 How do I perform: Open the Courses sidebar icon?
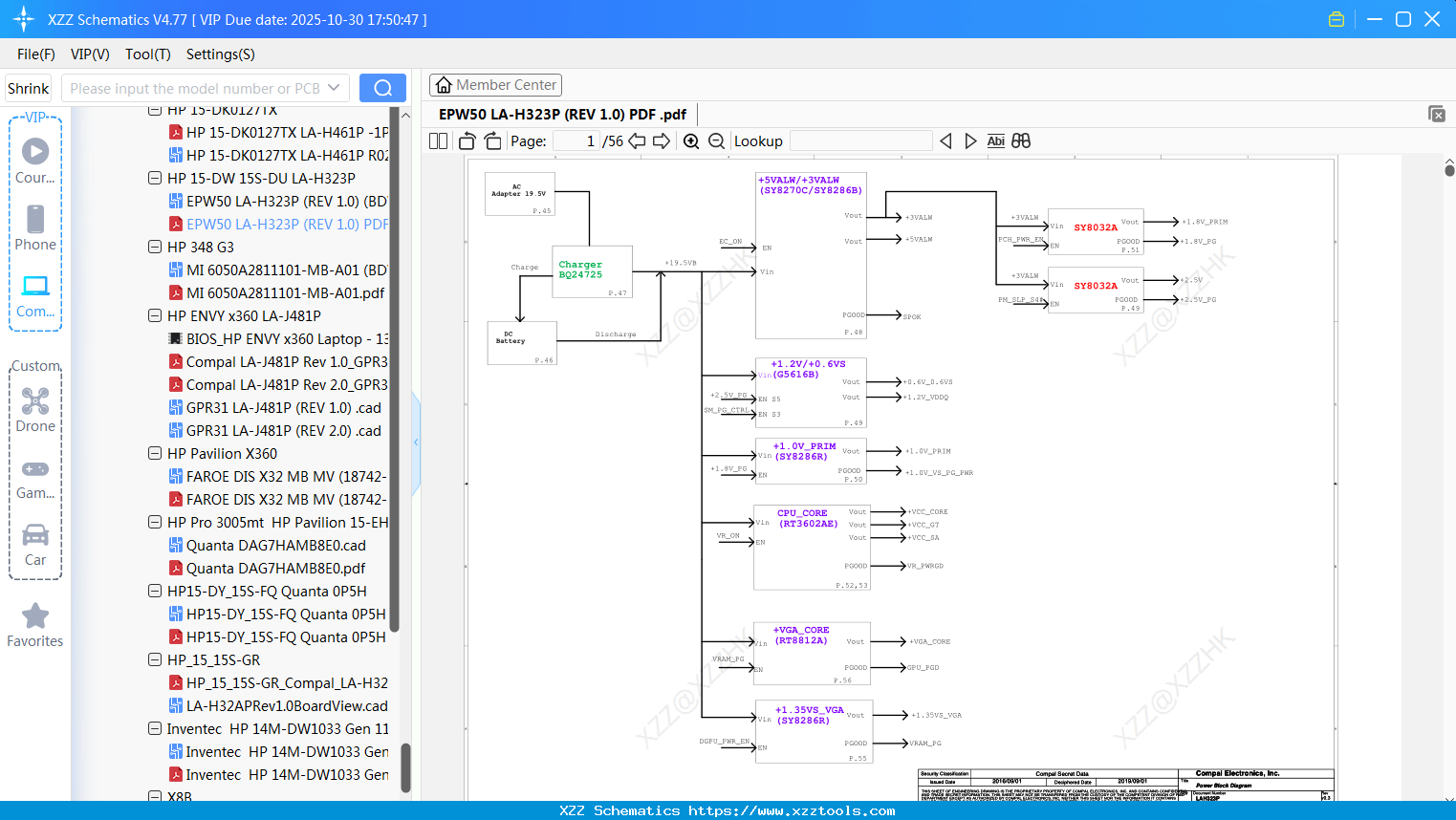[x=35, y=161]
